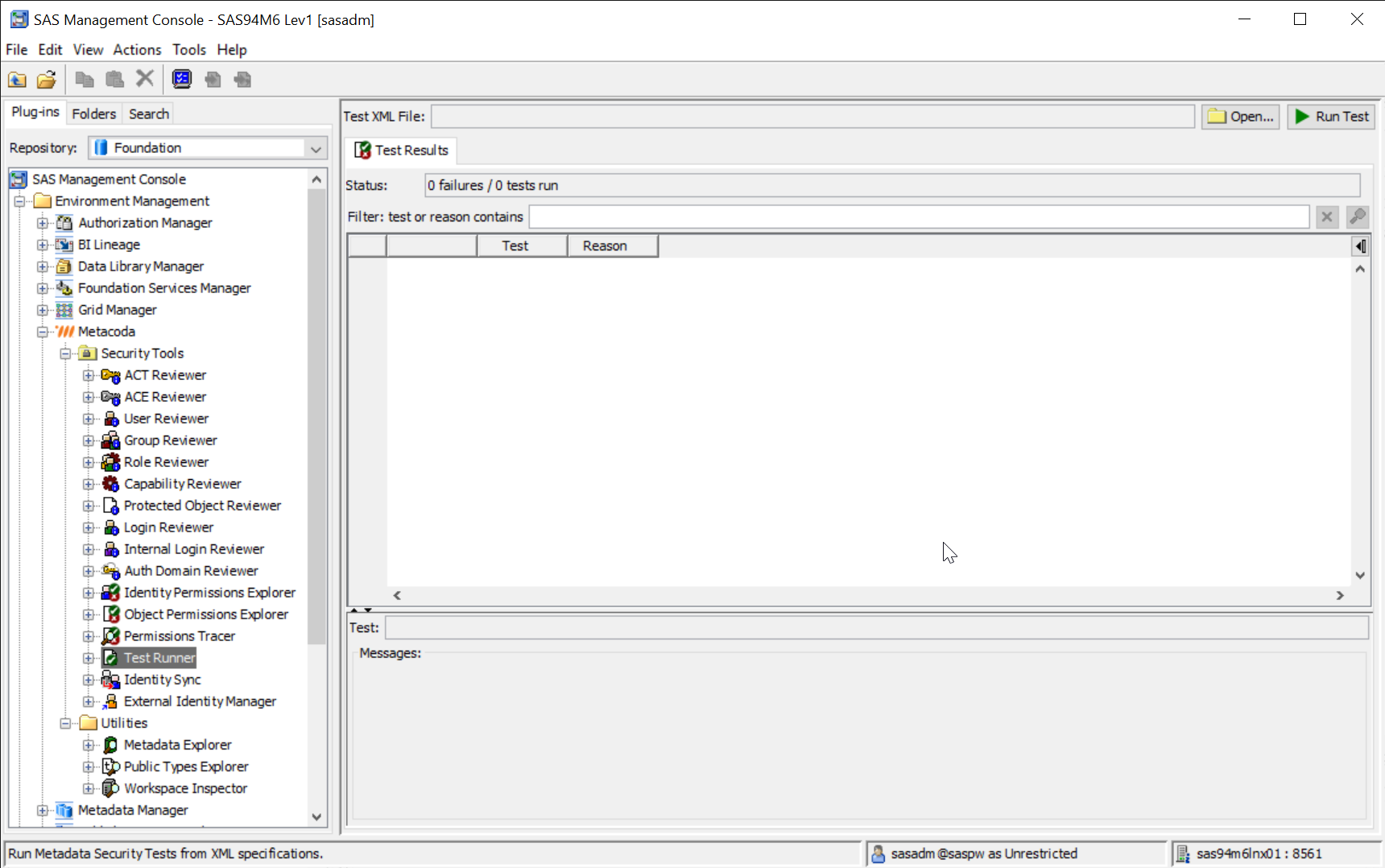Click the Paste toolbar icon
This screenshot has height=868, width=1385.
pyautogui.click(x=115, y=79)
